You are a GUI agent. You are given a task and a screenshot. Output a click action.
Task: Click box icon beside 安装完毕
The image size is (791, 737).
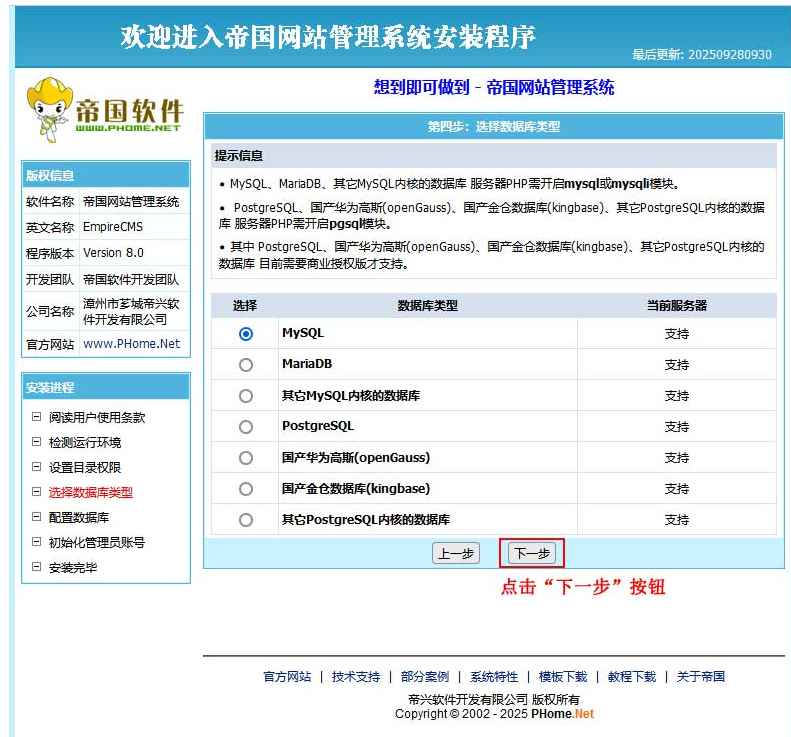click(36, 567)
